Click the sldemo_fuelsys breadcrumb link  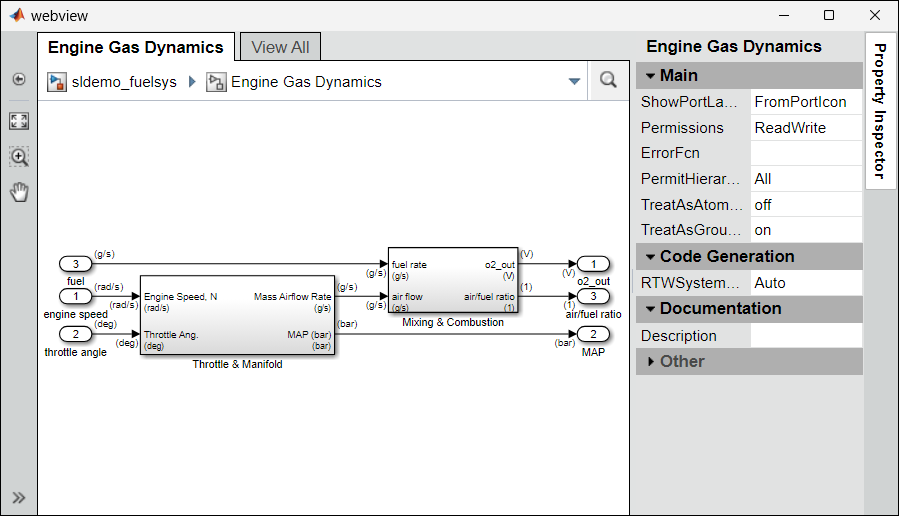coord(124,82)
